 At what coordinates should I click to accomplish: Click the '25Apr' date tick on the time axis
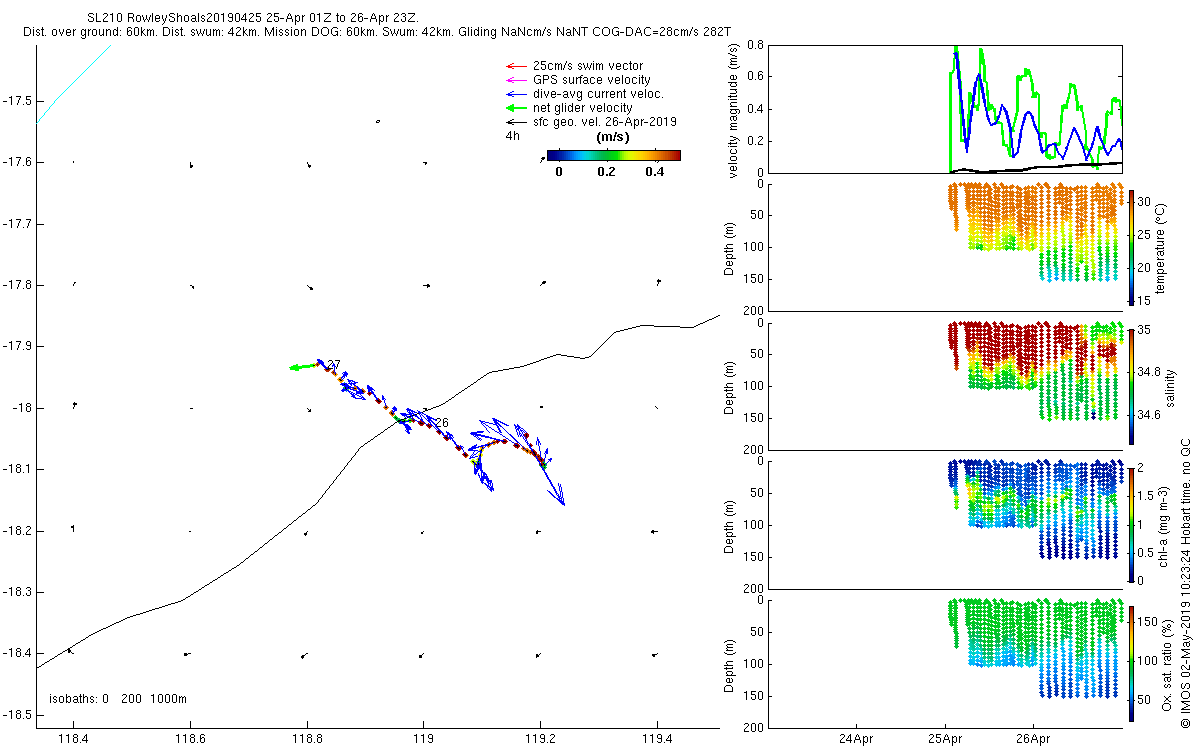(945, 739)
